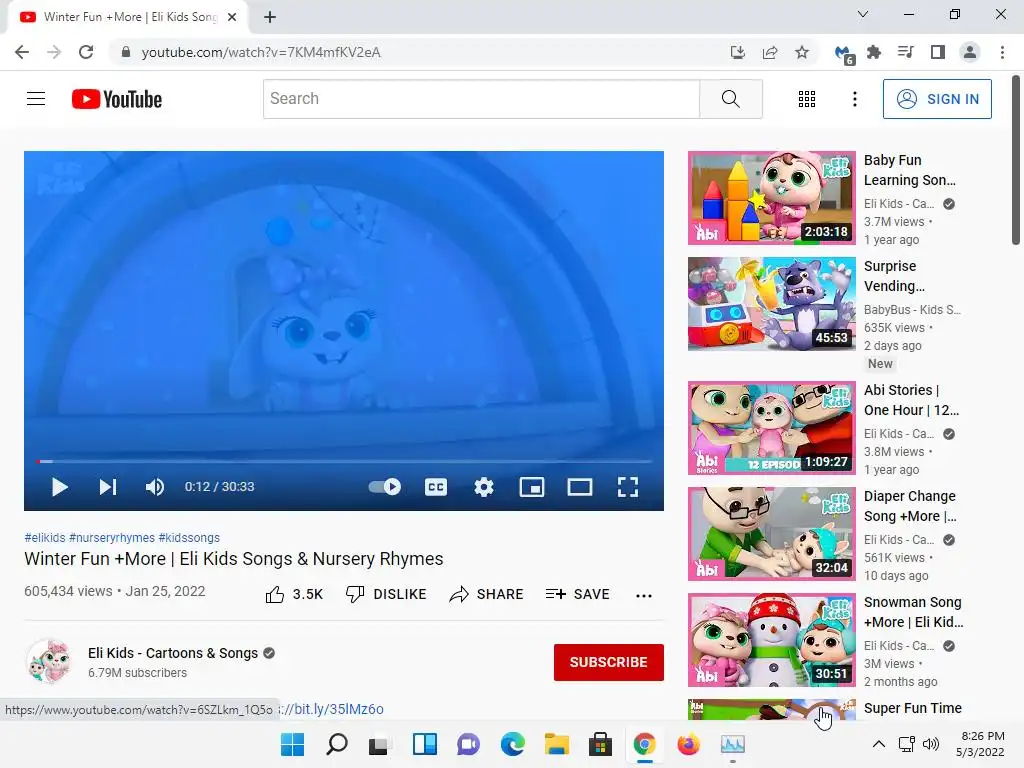Click the SIGN IN button

pyautogui.click(x=937, y=99)
